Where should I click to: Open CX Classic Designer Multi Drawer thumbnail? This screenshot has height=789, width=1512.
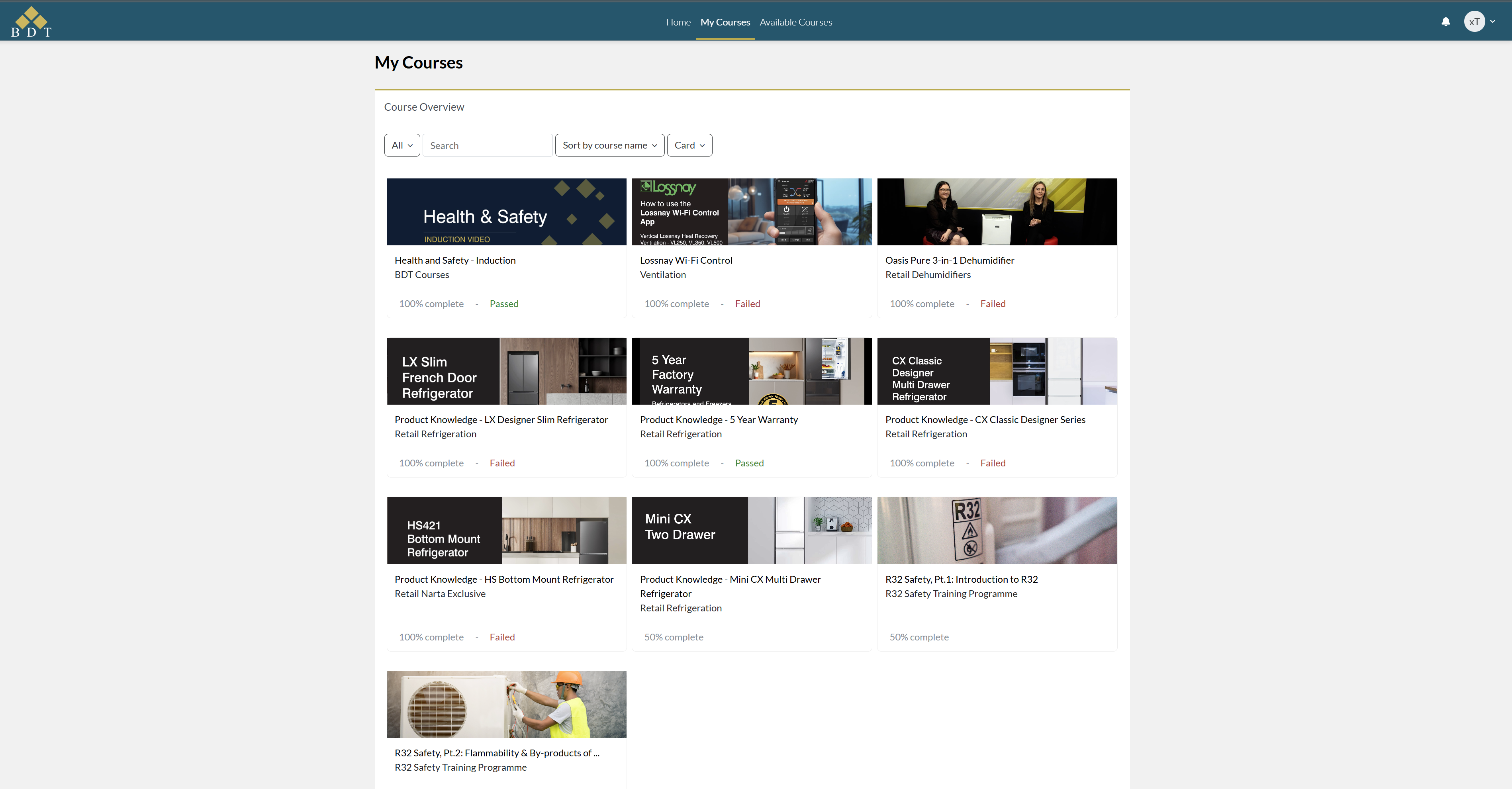997,371
